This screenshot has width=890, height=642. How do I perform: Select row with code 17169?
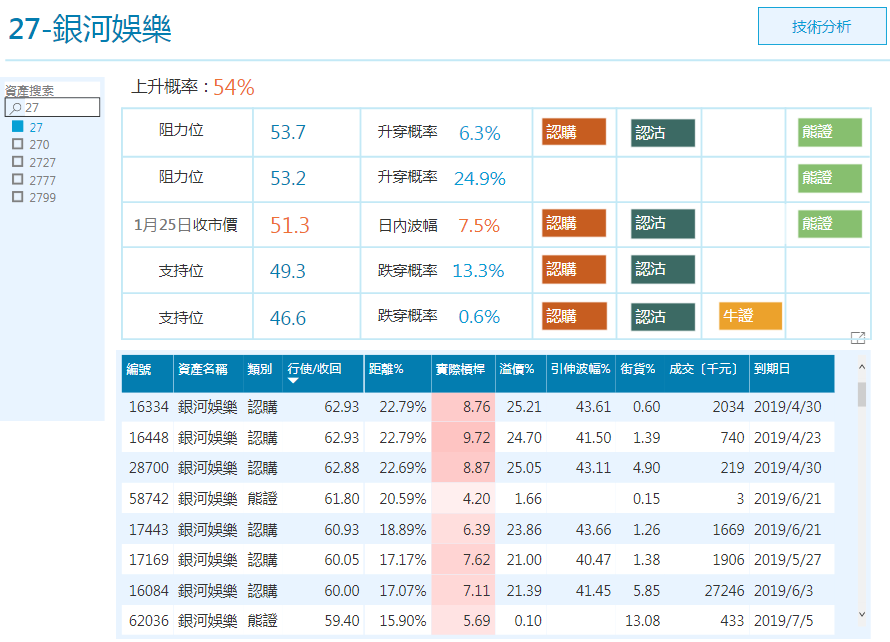point(478,560)
